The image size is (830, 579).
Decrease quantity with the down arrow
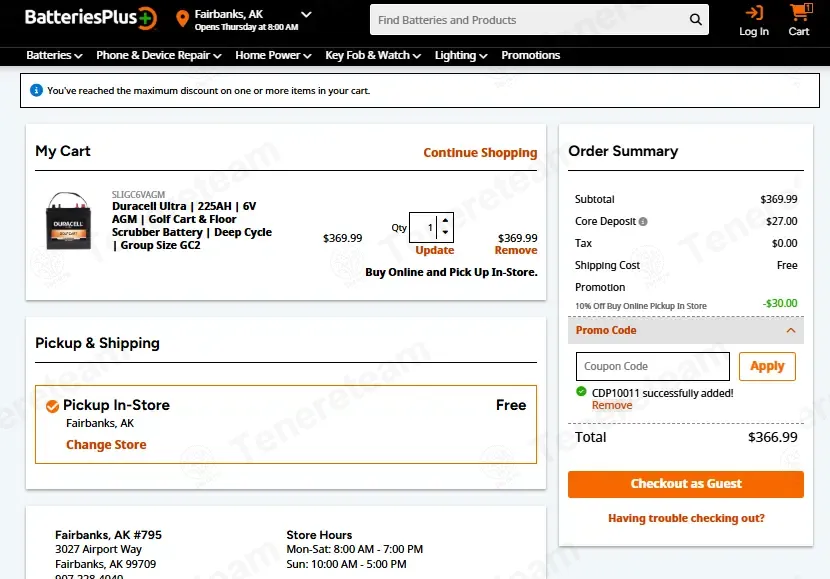click(445, 232)
